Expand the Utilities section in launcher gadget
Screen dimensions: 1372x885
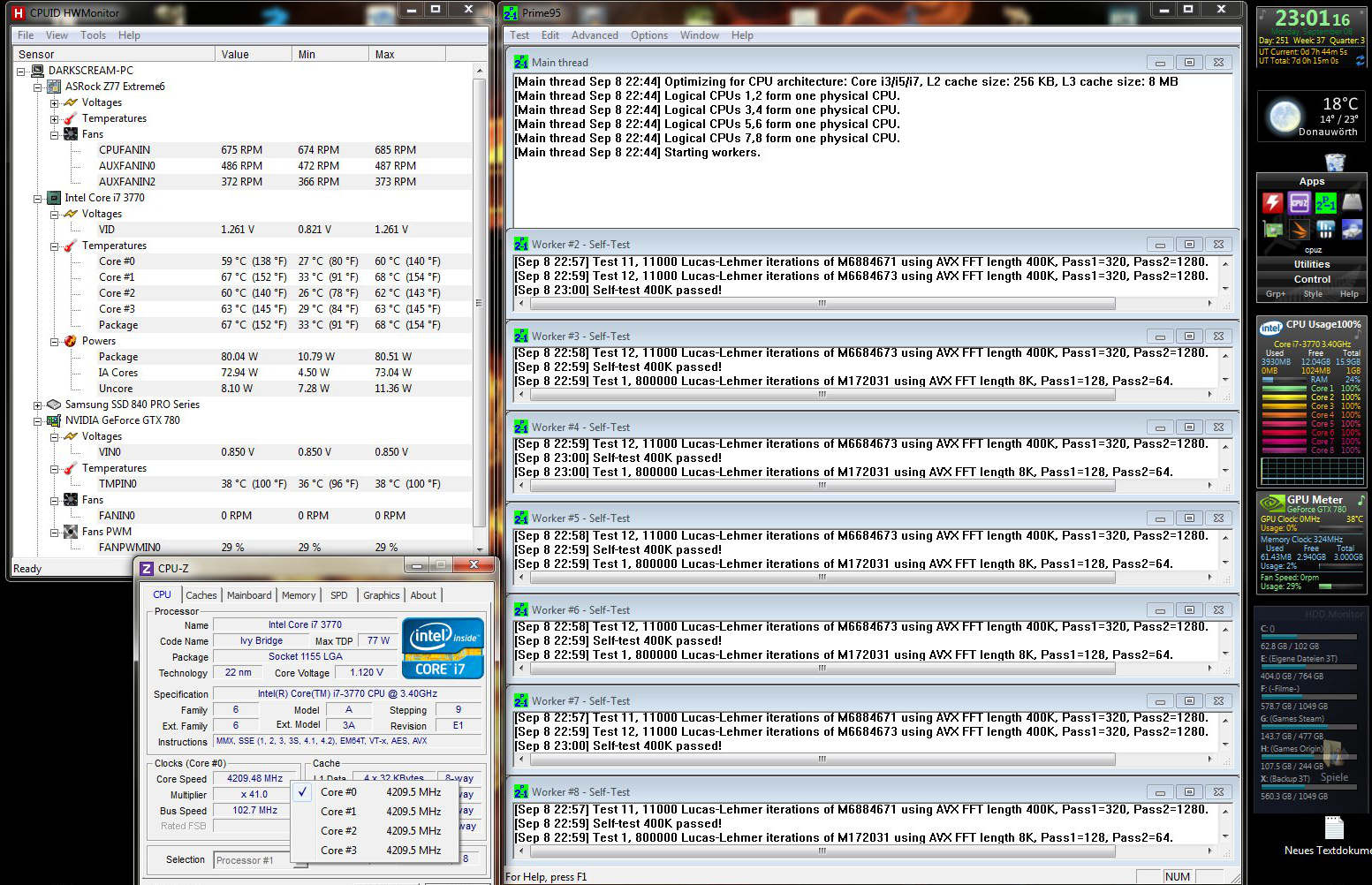coord(1312,264)
